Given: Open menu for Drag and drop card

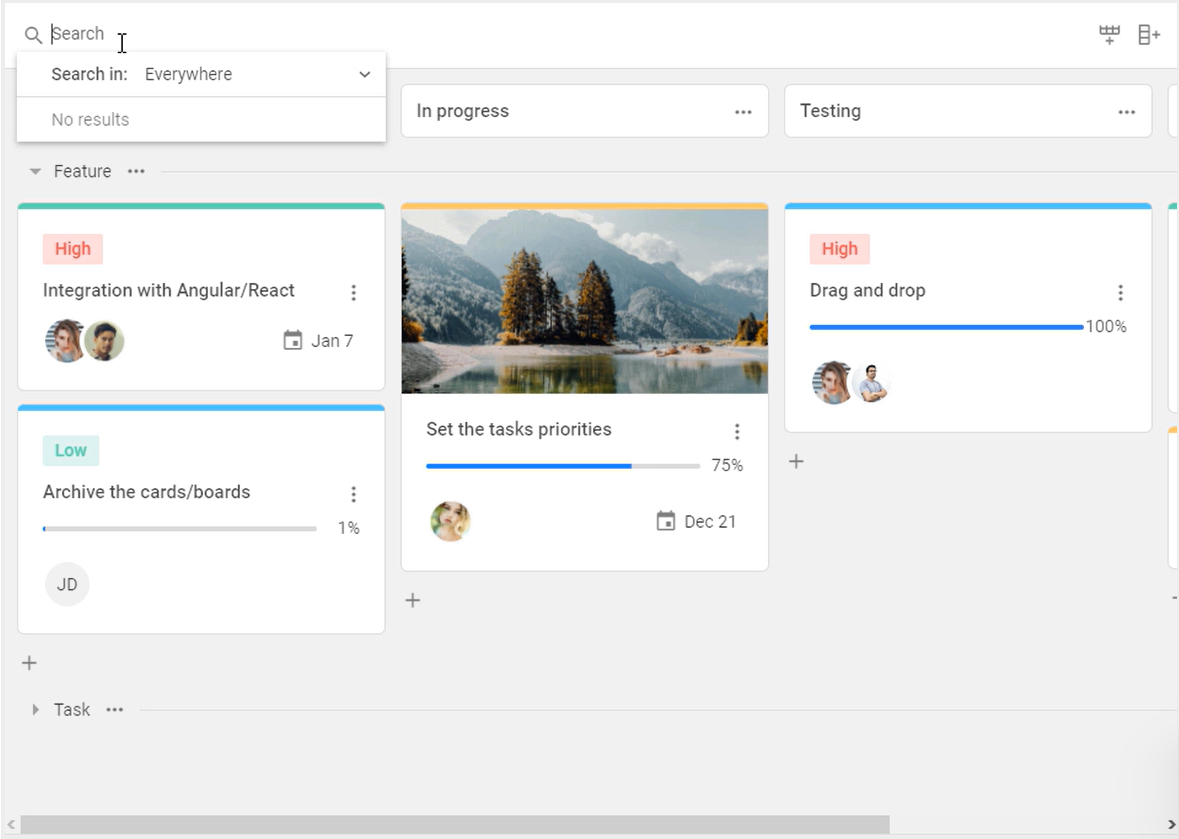Looking at the screenshot, I should (x=1120, y=292).
